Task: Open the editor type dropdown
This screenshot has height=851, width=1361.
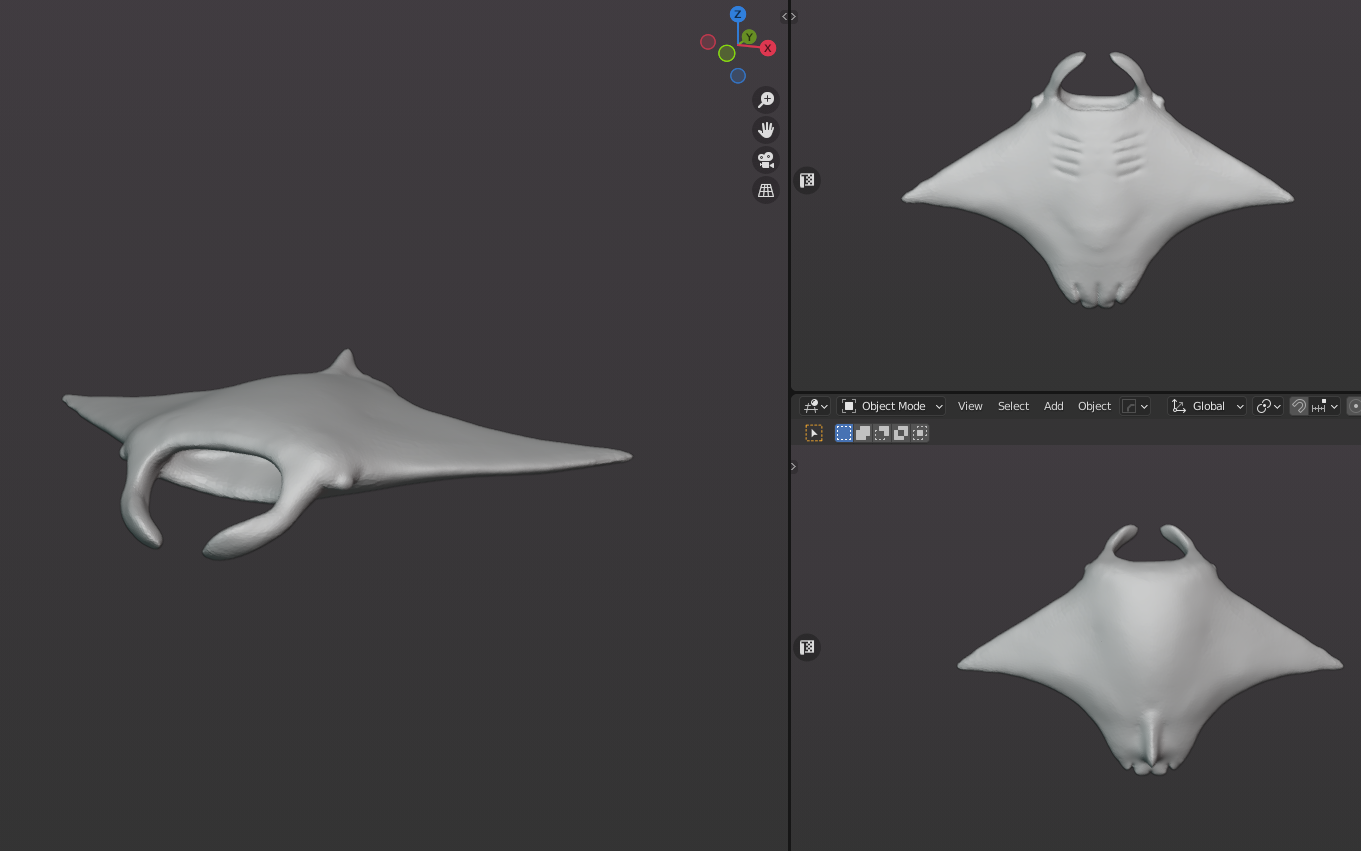Action: tap(814, 406)
